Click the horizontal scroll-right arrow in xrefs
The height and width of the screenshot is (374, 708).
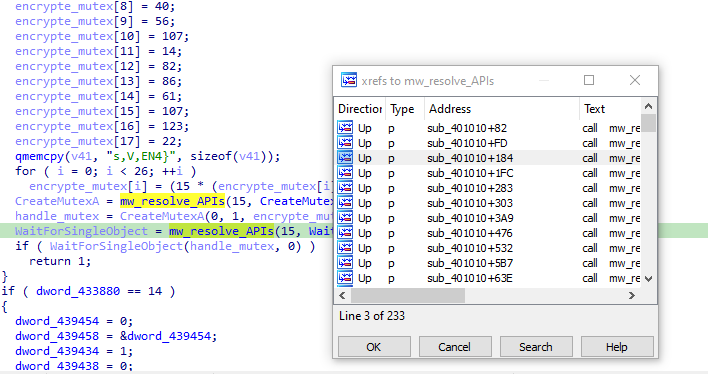point(631,295)
